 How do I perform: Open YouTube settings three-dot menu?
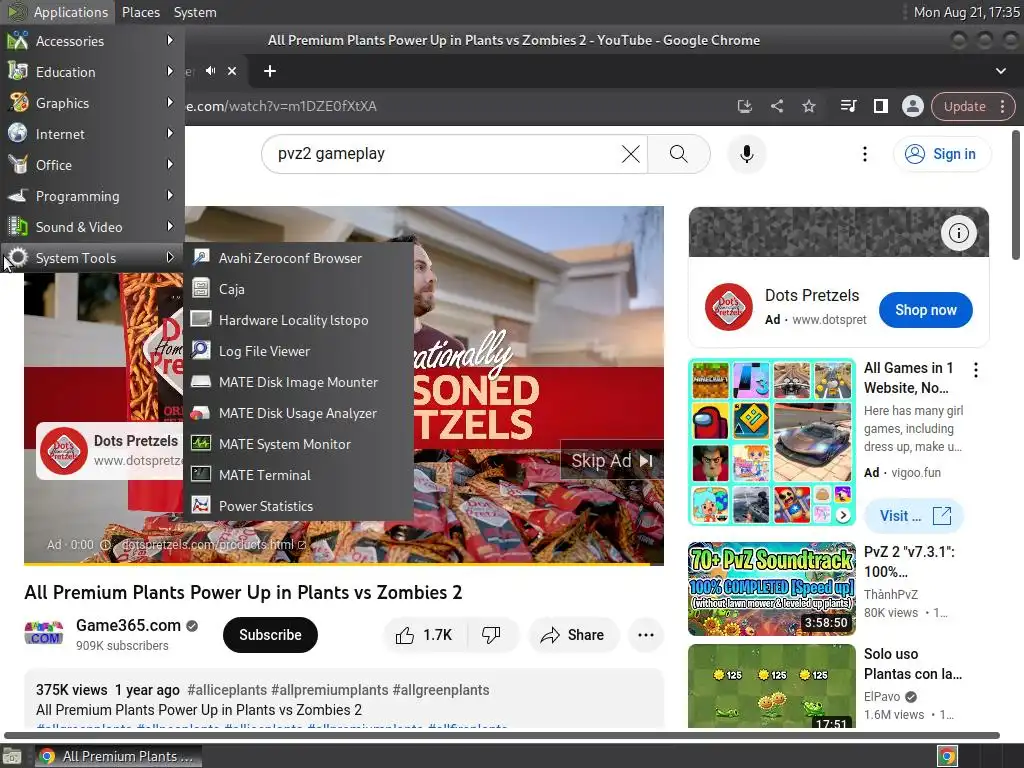click(865, 154)
